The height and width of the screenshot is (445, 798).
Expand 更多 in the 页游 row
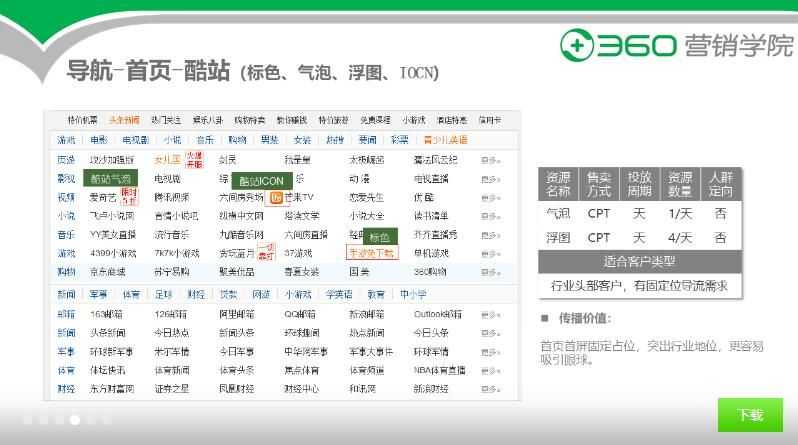[x=491, y=160]
